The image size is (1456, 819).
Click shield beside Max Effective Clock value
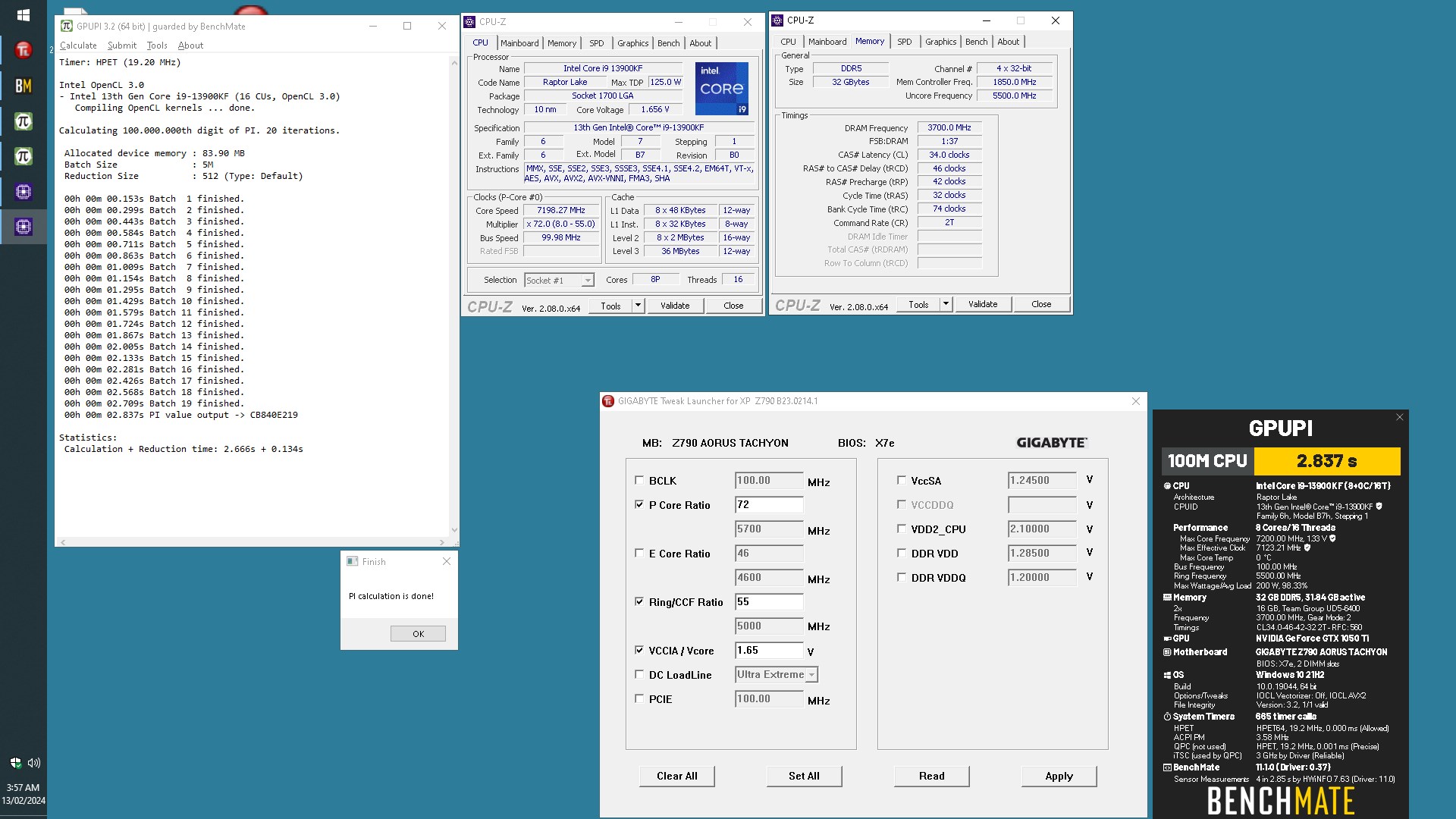tap(1307, 548)
